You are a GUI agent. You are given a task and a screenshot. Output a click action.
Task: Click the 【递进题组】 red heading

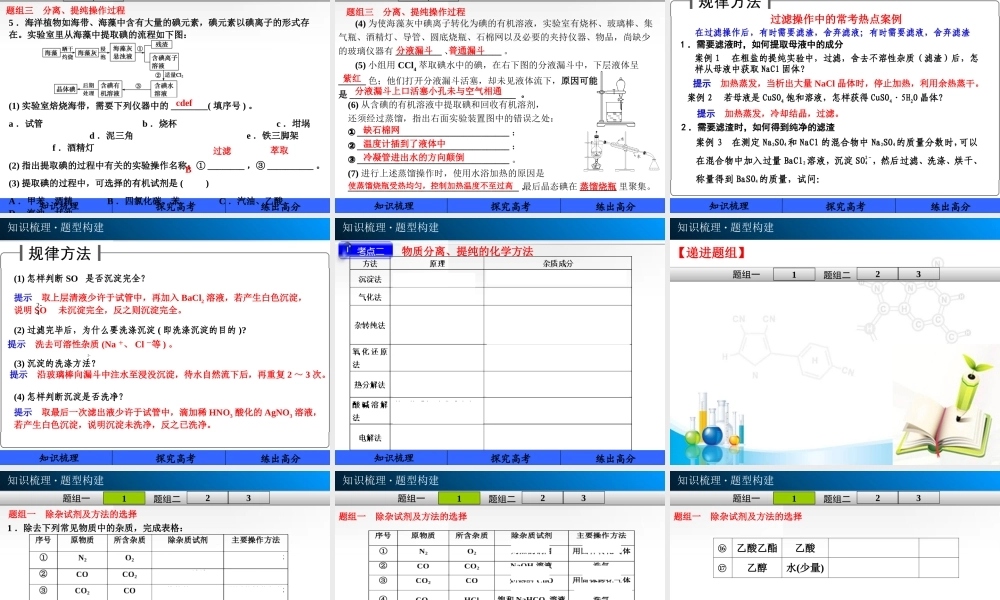tap(711, 252)
